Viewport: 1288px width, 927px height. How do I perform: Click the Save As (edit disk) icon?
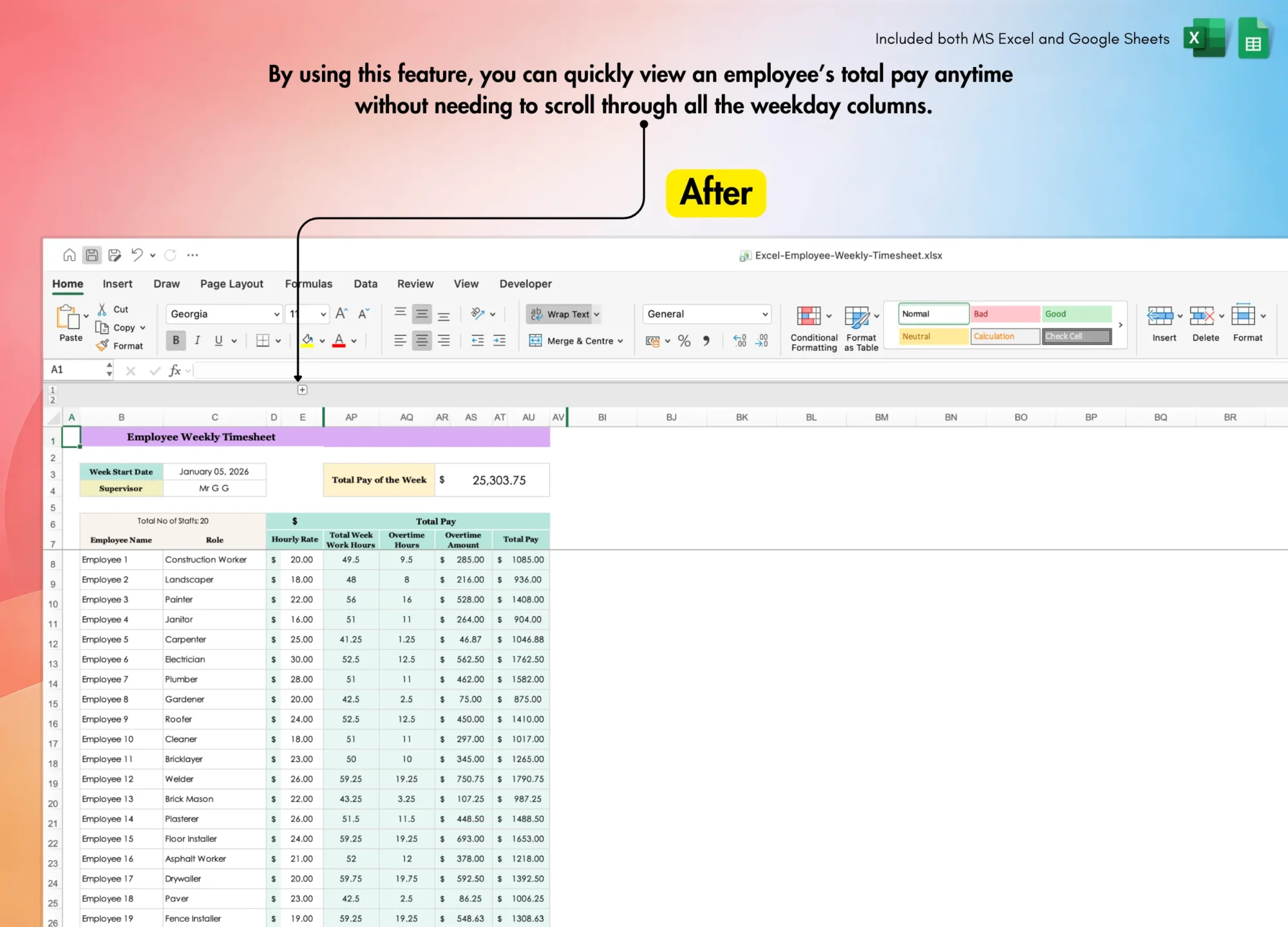click(x=115, y=255)
